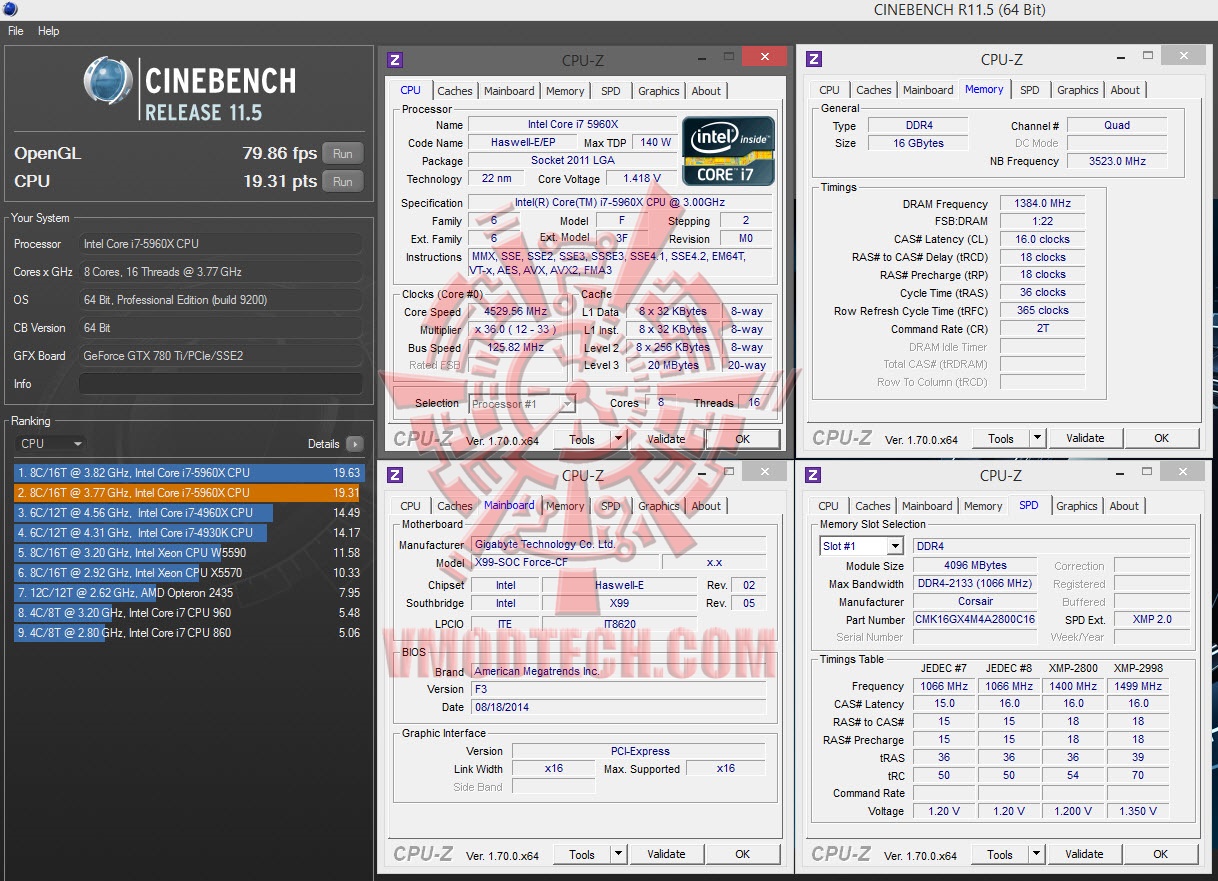The image size is (1218, 881).
Task: Click OK in CPU window
Action: click(x=742, y=439)
